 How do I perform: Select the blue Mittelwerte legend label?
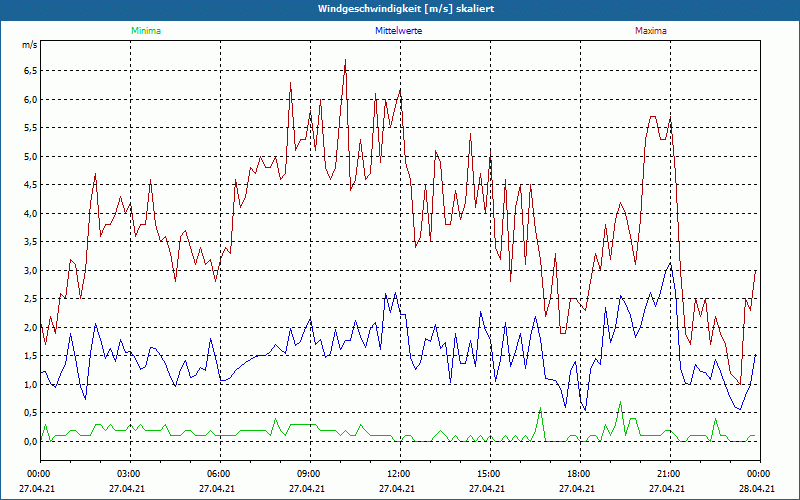(398, 31)
